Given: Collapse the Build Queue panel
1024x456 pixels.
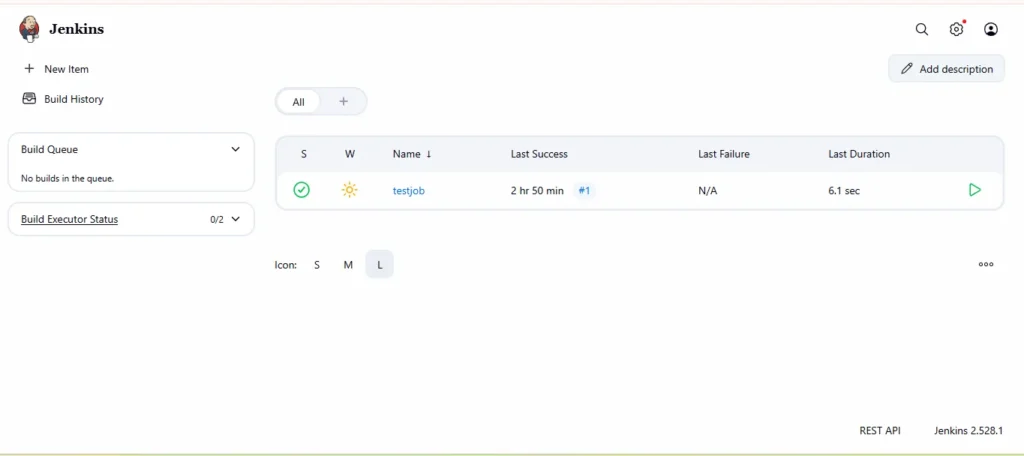Looking at the screenshot, I should pyautogui.click(x=236, y=149).
